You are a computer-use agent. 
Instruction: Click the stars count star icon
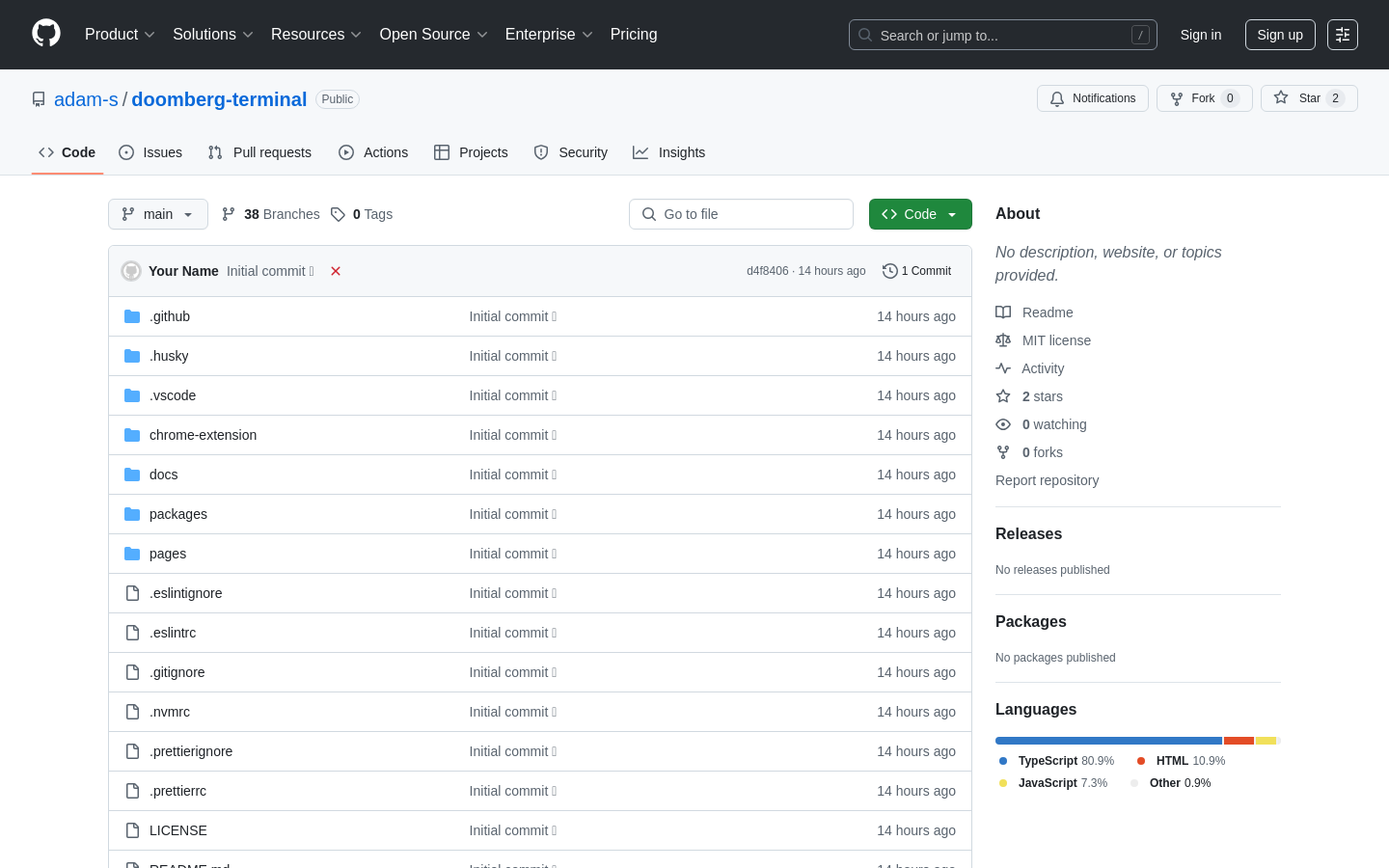(x=1003, y=396)
